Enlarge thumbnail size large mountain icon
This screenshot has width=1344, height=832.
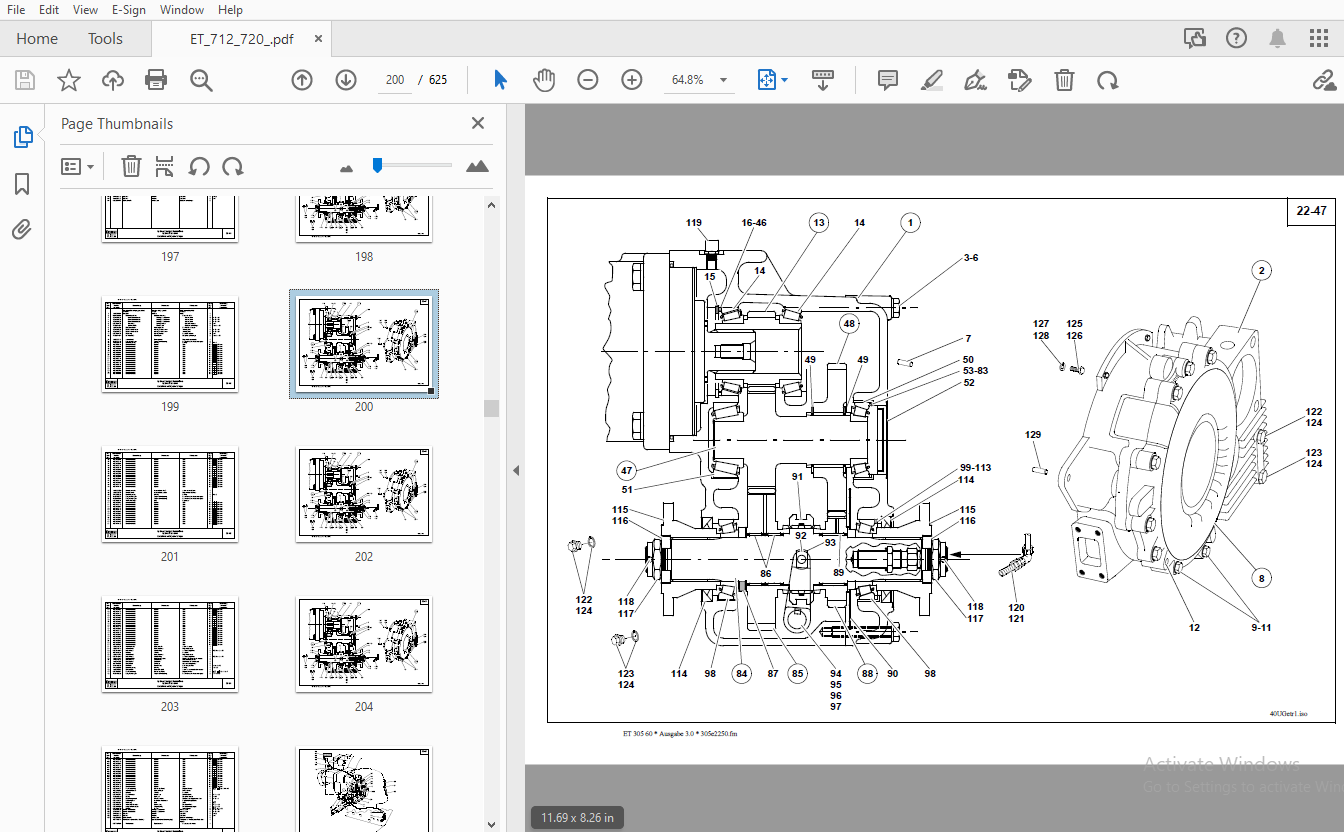pyautogui.click(x=477, y=166)
